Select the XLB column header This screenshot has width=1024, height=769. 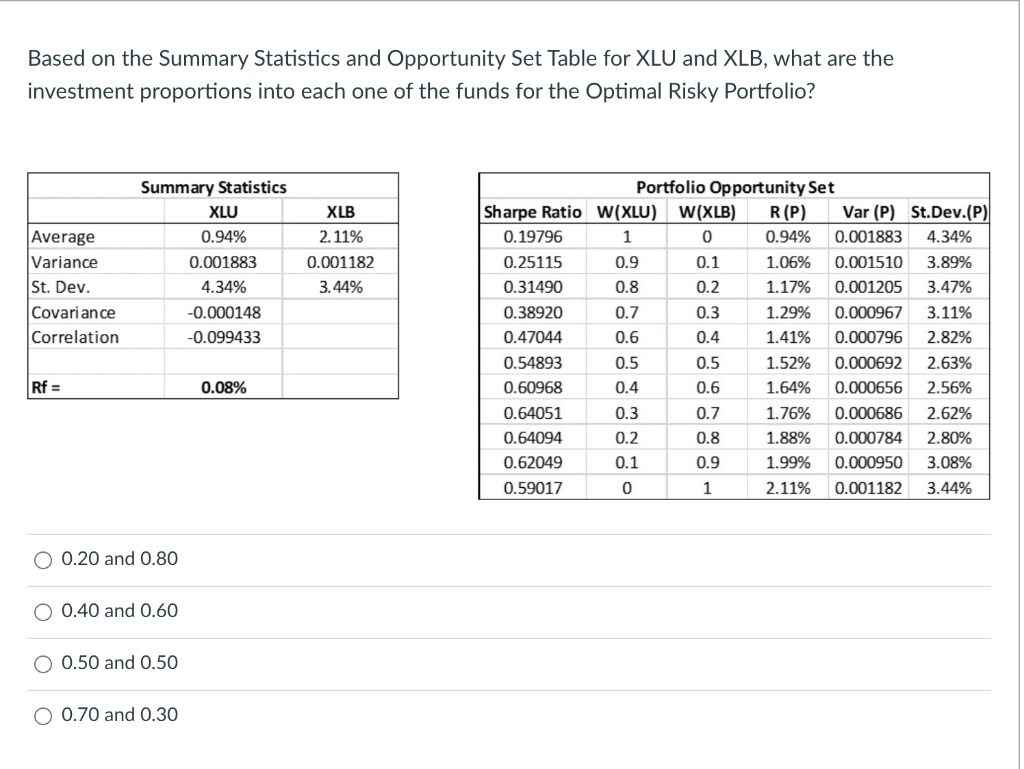coord(338,211)
